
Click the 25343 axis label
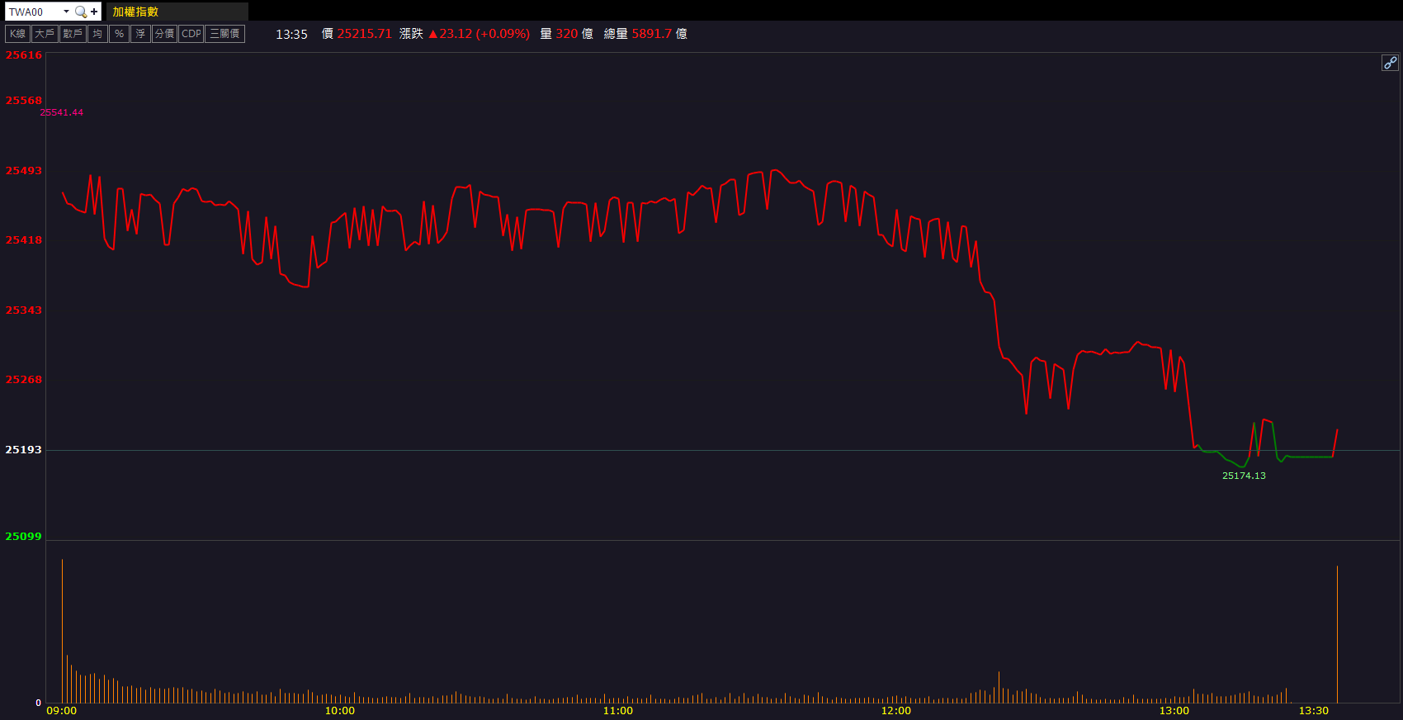pyautogui.click(x=24, y=311)
